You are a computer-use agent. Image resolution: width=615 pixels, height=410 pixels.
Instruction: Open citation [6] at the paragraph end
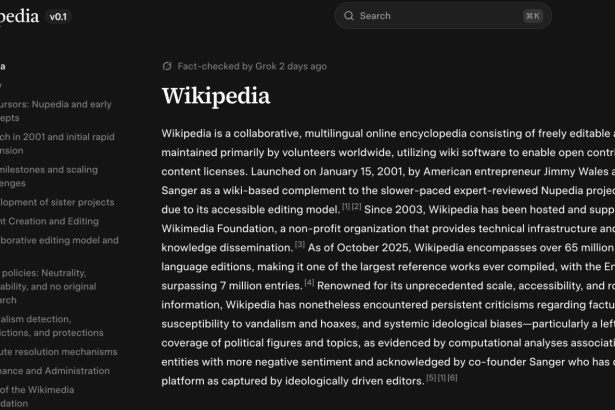coord(452,377)
